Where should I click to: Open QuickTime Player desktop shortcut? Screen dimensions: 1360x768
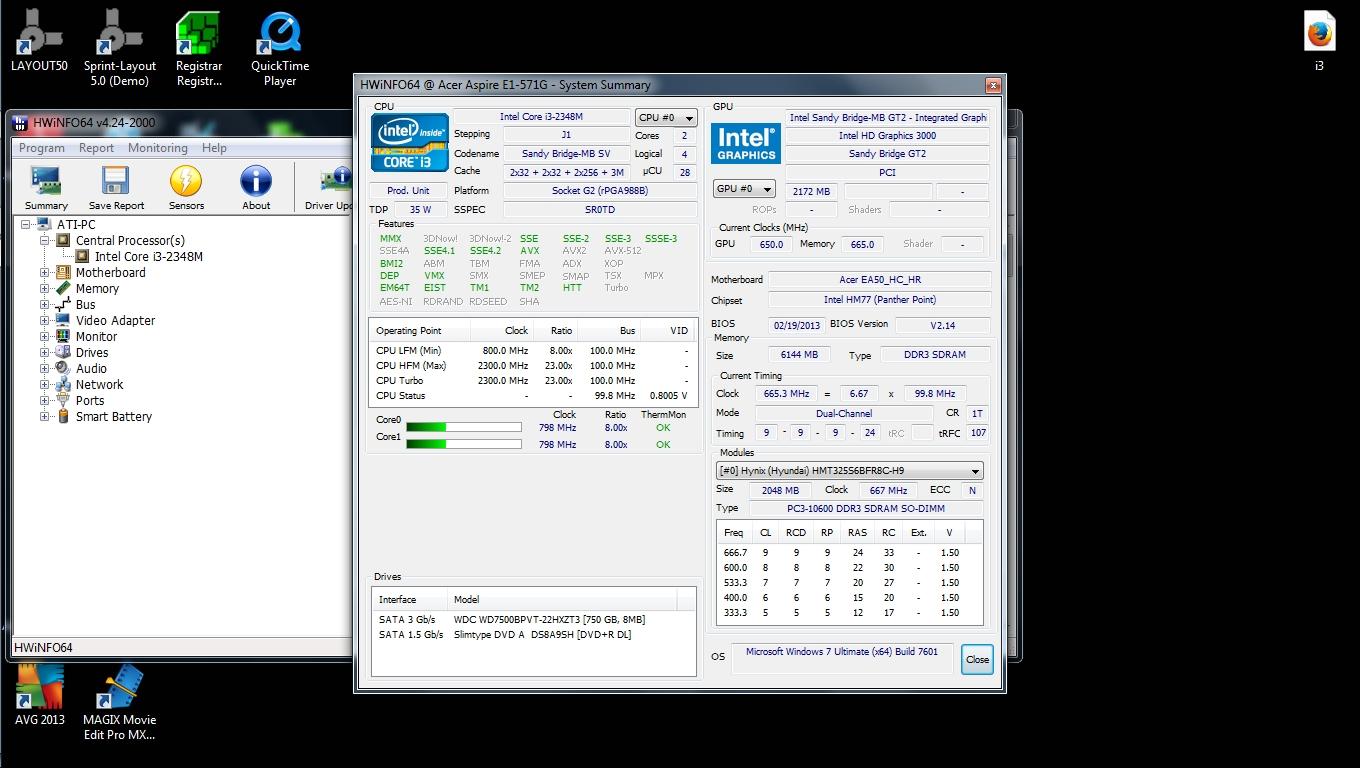pos(280,47)
